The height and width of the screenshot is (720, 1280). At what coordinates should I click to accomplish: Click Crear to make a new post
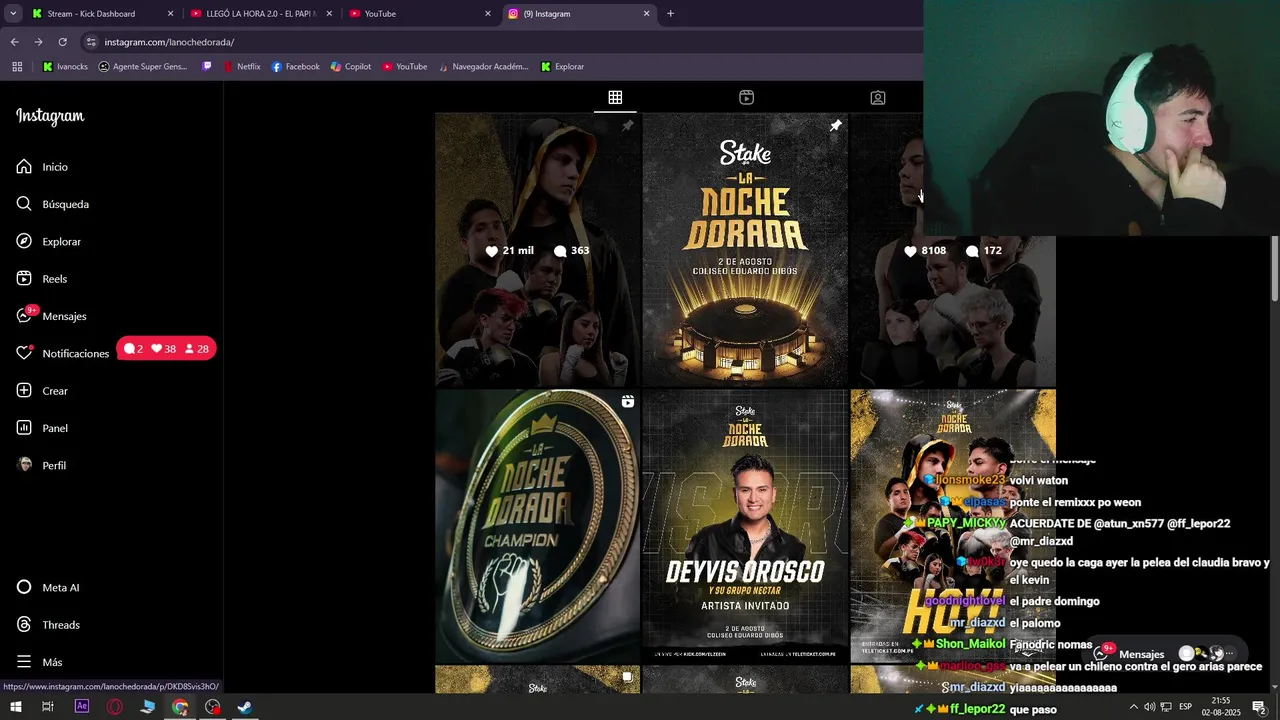coord(42,391)
